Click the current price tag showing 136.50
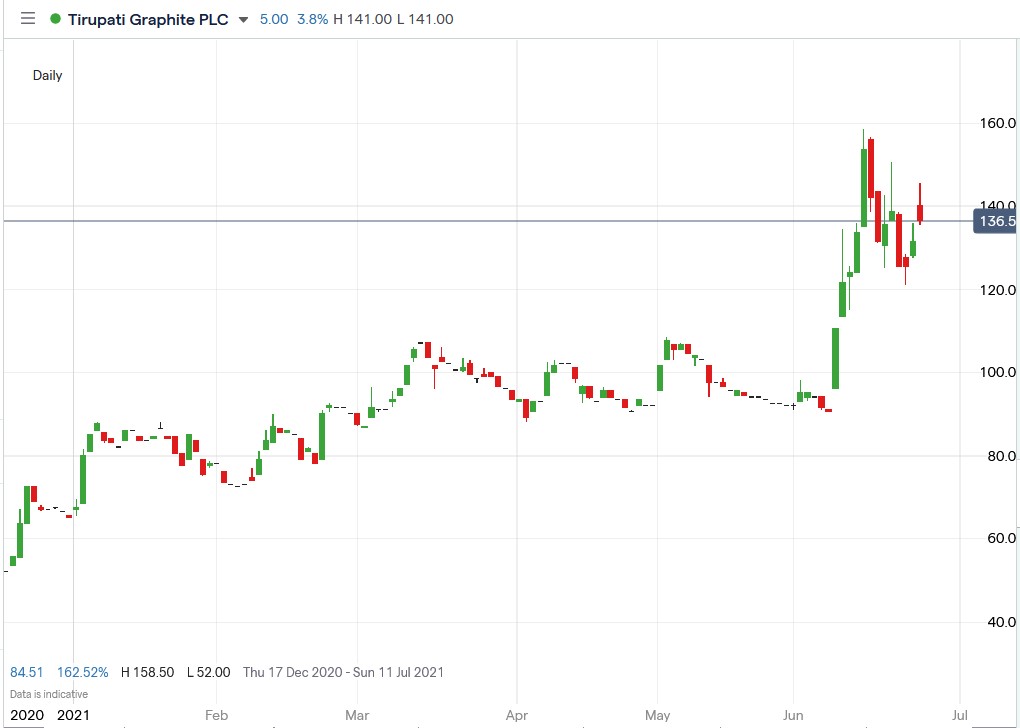This screenshot has height=728, width=1020. (993, 222)
